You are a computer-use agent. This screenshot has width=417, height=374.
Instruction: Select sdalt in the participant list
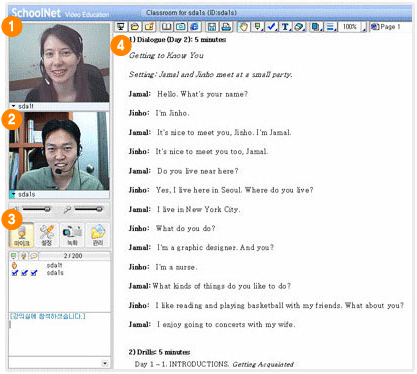coord(54,265)
